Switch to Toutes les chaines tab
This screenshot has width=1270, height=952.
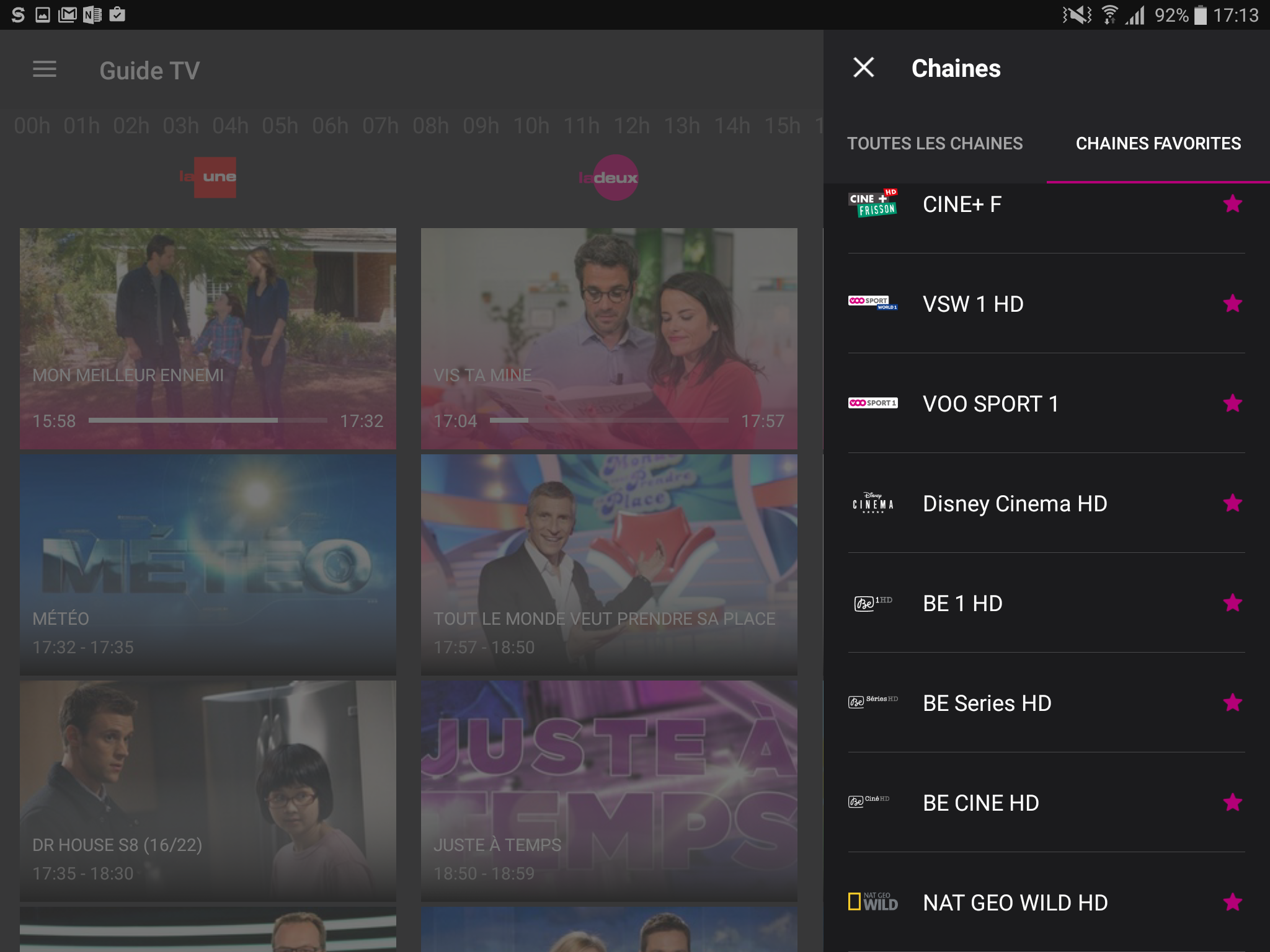click(935, 144)
